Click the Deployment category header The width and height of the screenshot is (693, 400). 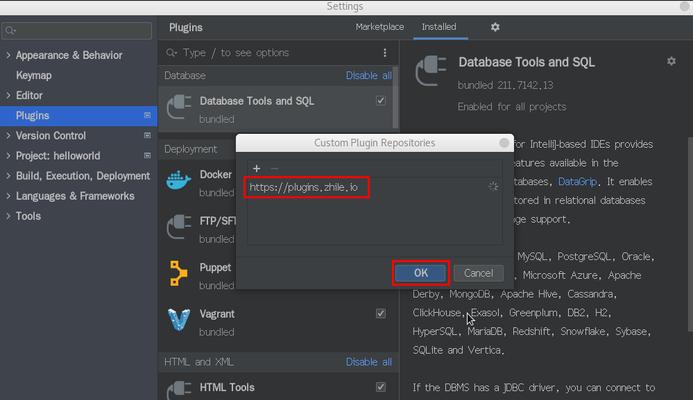click(x=190, y=149)
